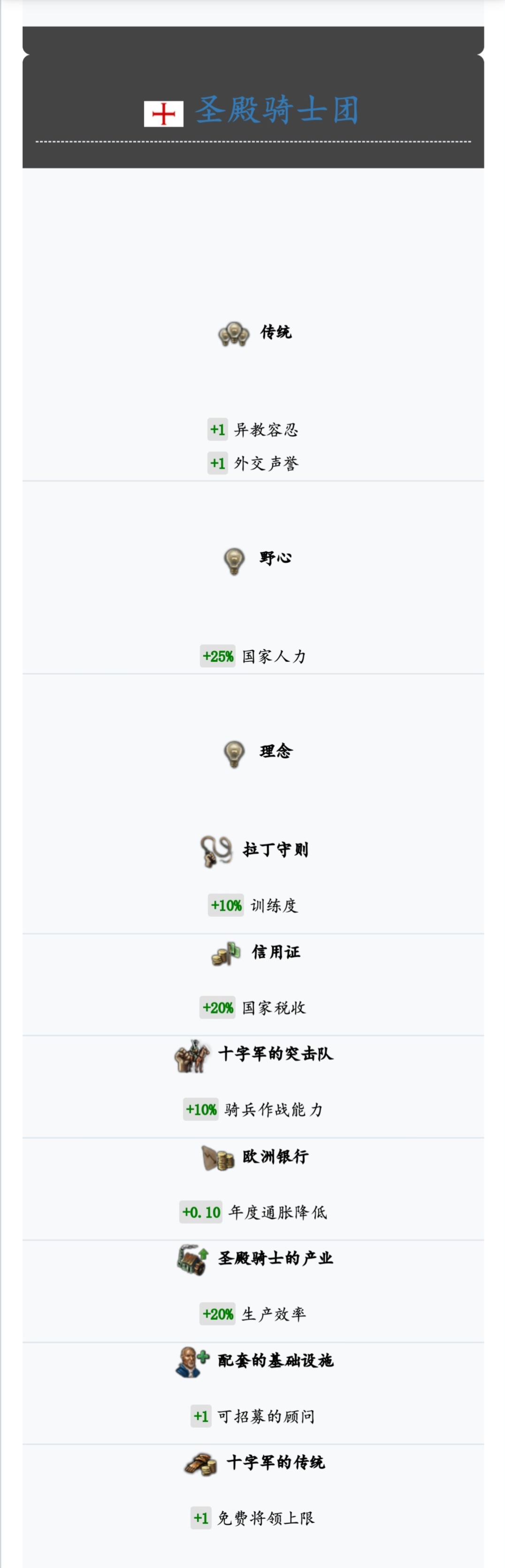
Task: Click the 免费将领上限 modifier text
Action: [267, 1518]
